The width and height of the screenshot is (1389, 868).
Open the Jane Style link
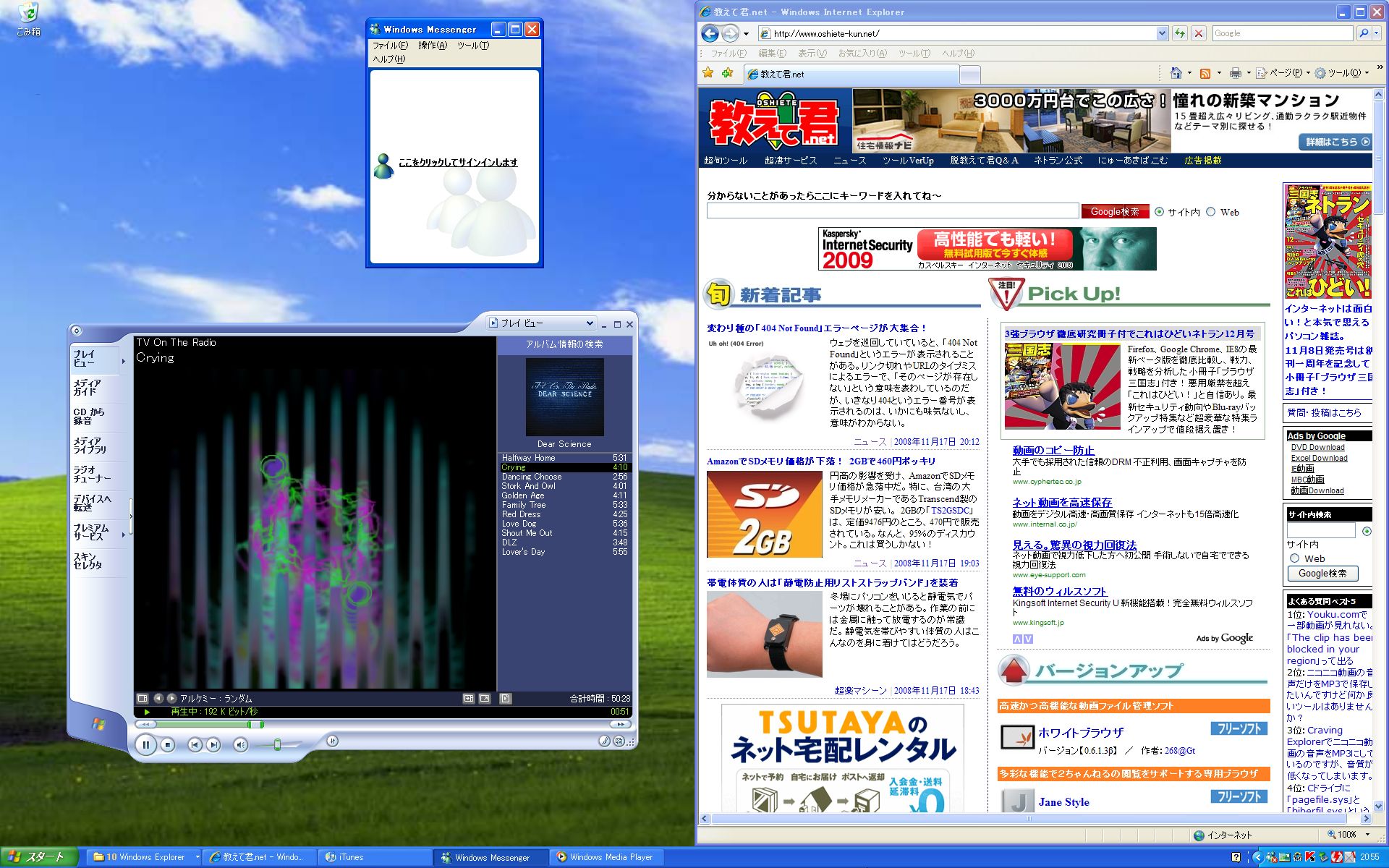point(1063,802)
